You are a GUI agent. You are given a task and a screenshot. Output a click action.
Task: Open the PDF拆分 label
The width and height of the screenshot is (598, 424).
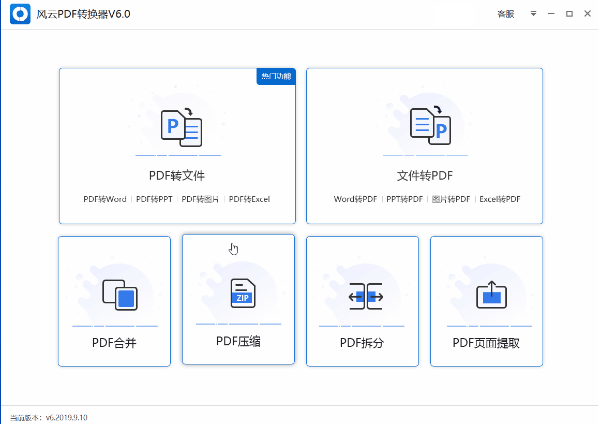pyautogui.click(x=362, y=343)
